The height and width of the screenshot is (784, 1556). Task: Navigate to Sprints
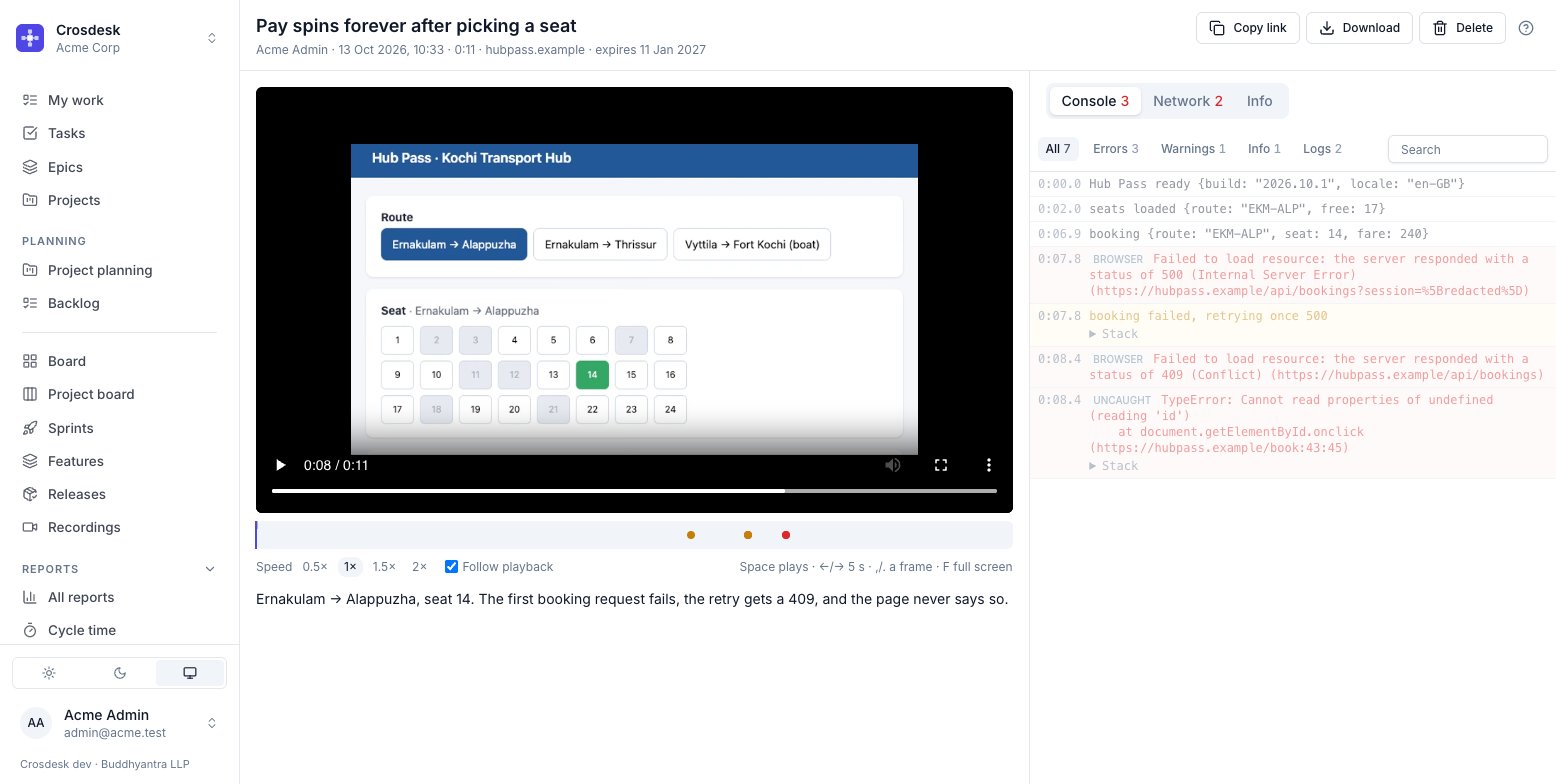tap(120, 428)
